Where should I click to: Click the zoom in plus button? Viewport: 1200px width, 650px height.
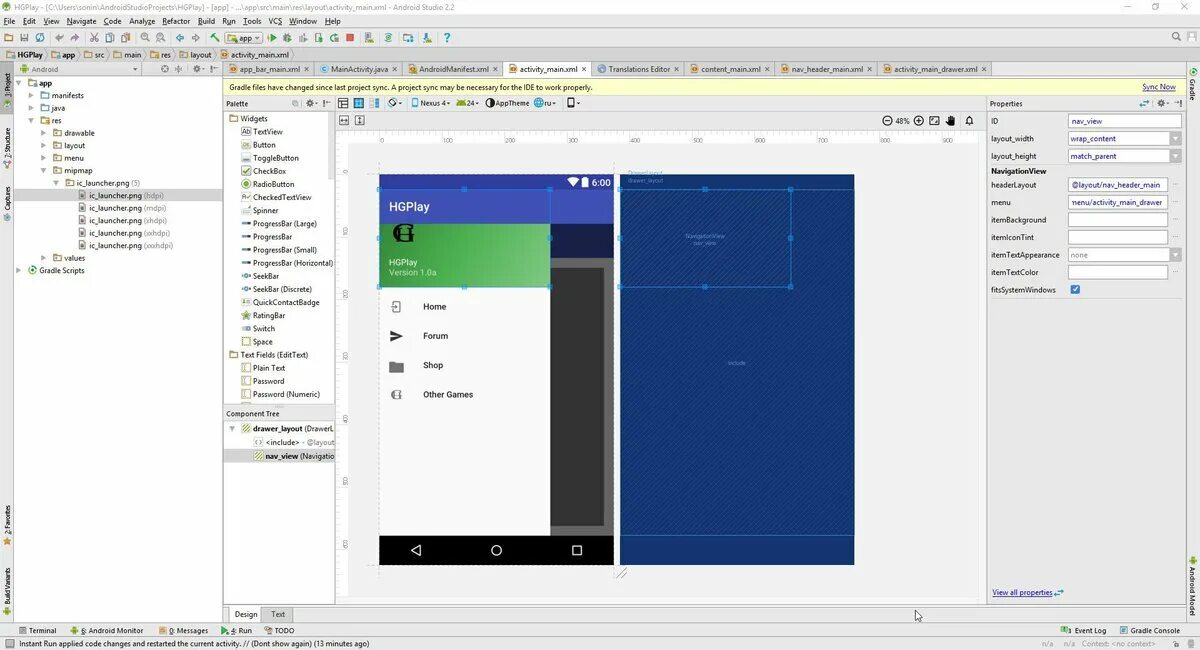click(x=918, y=120)
